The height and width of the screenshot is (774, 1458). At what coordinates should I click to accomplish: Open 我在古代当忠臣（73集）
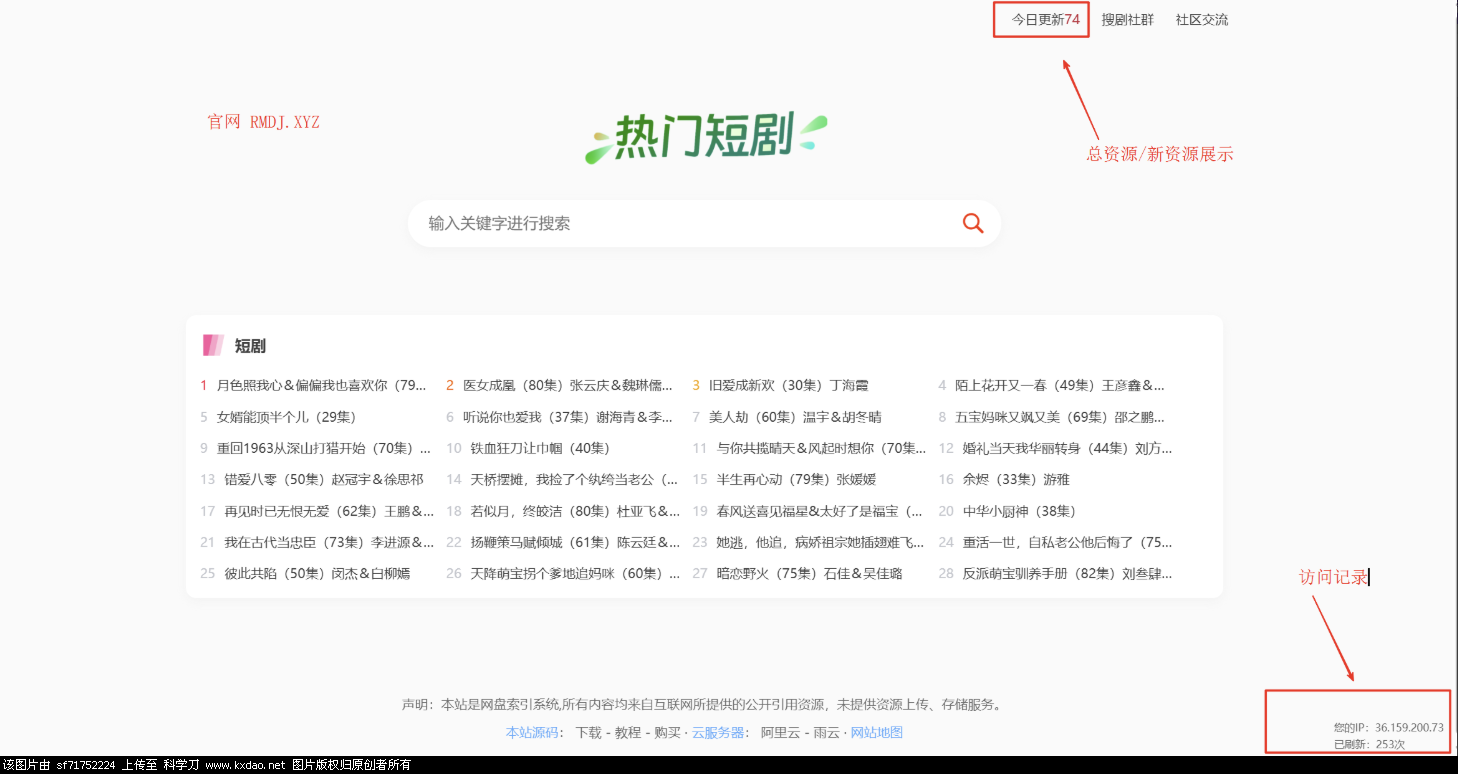tap(329, 543)
